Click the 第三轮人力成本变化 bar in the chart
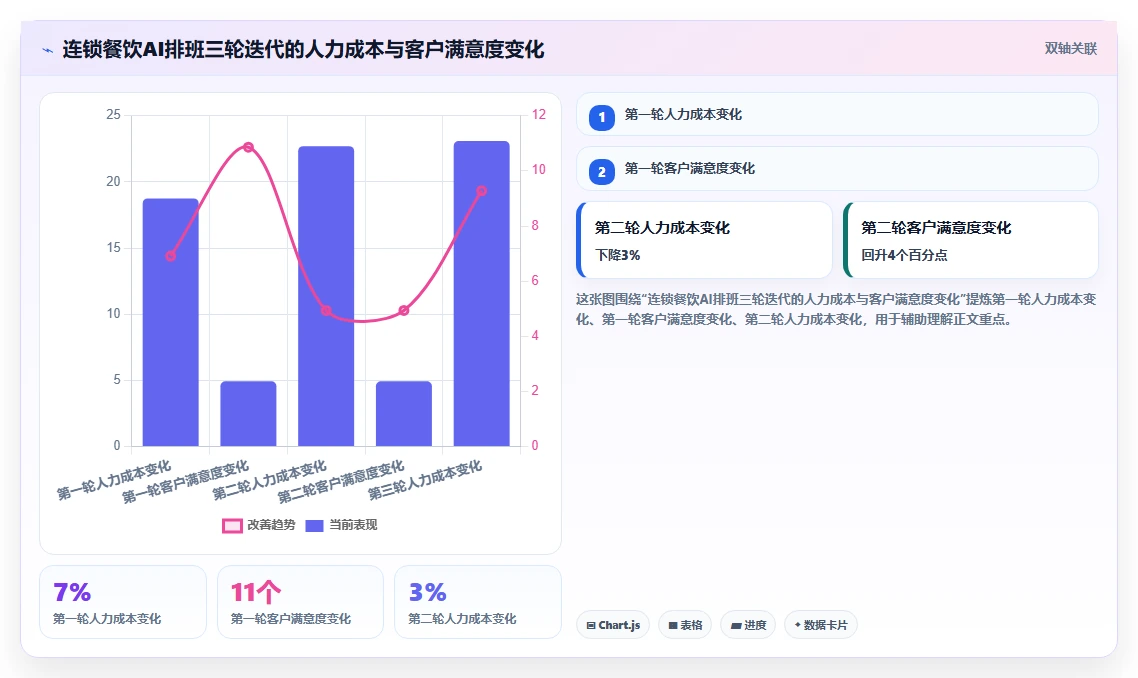 point(481,294)
